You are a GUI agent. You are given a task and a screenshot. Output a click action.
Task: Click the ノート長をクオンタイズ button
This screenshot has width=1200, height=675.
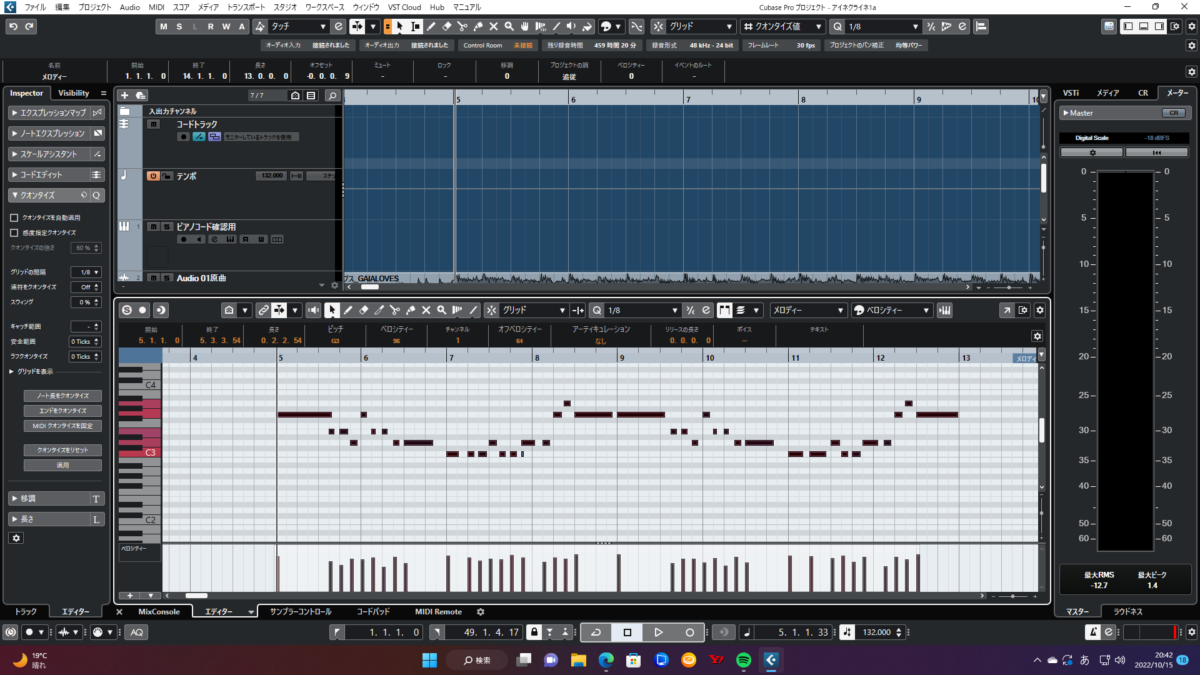[x=63, y=396]
